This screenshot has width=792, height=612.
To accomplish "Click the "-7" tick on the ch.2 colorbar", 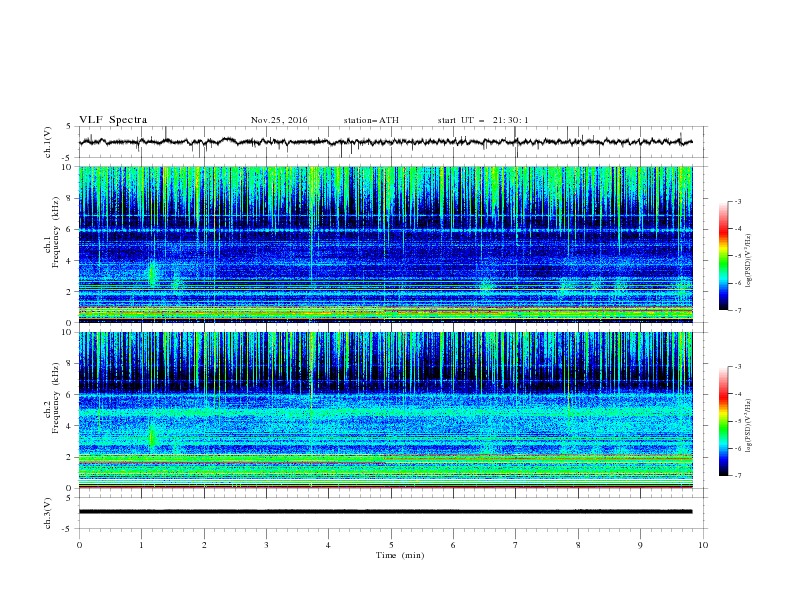I will (x=737, y=476).
